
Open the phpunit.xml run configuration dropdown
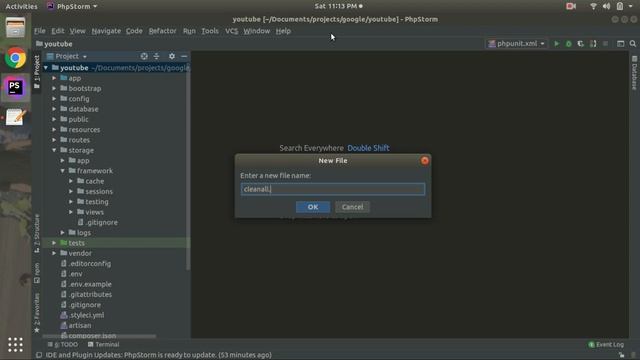pos(516,44)
